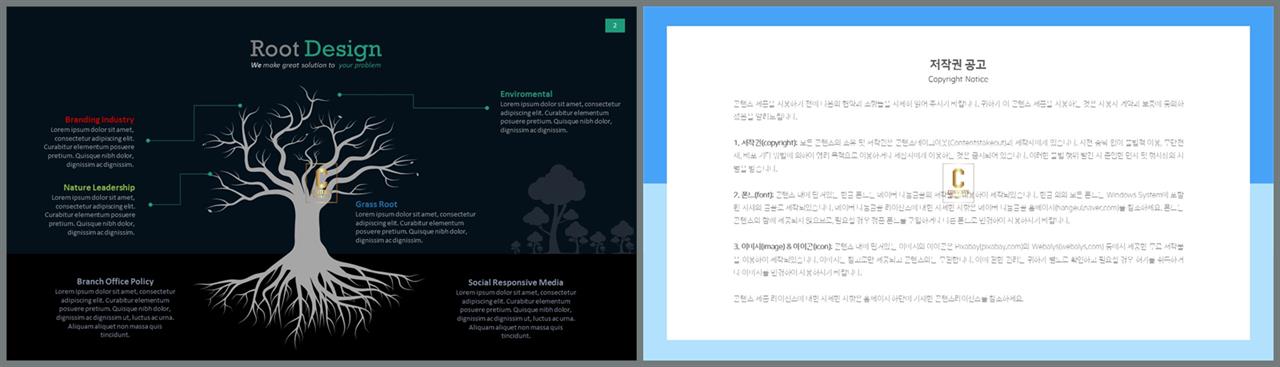
Task: Click the Copyright Notice subtitle
Action: 958,79
